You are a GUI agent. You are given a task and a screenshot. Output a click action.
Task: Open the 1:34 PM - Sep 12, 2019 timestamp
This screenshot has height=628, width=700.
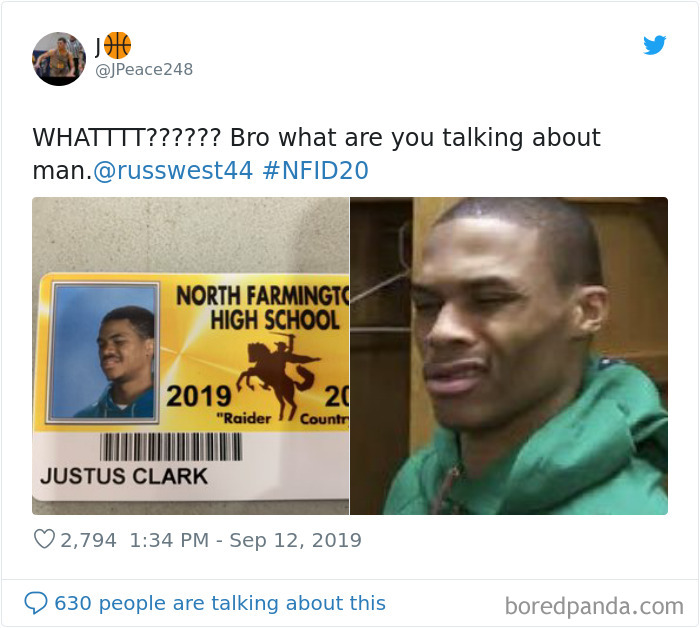pyautogui.click(x=245, y=540)
